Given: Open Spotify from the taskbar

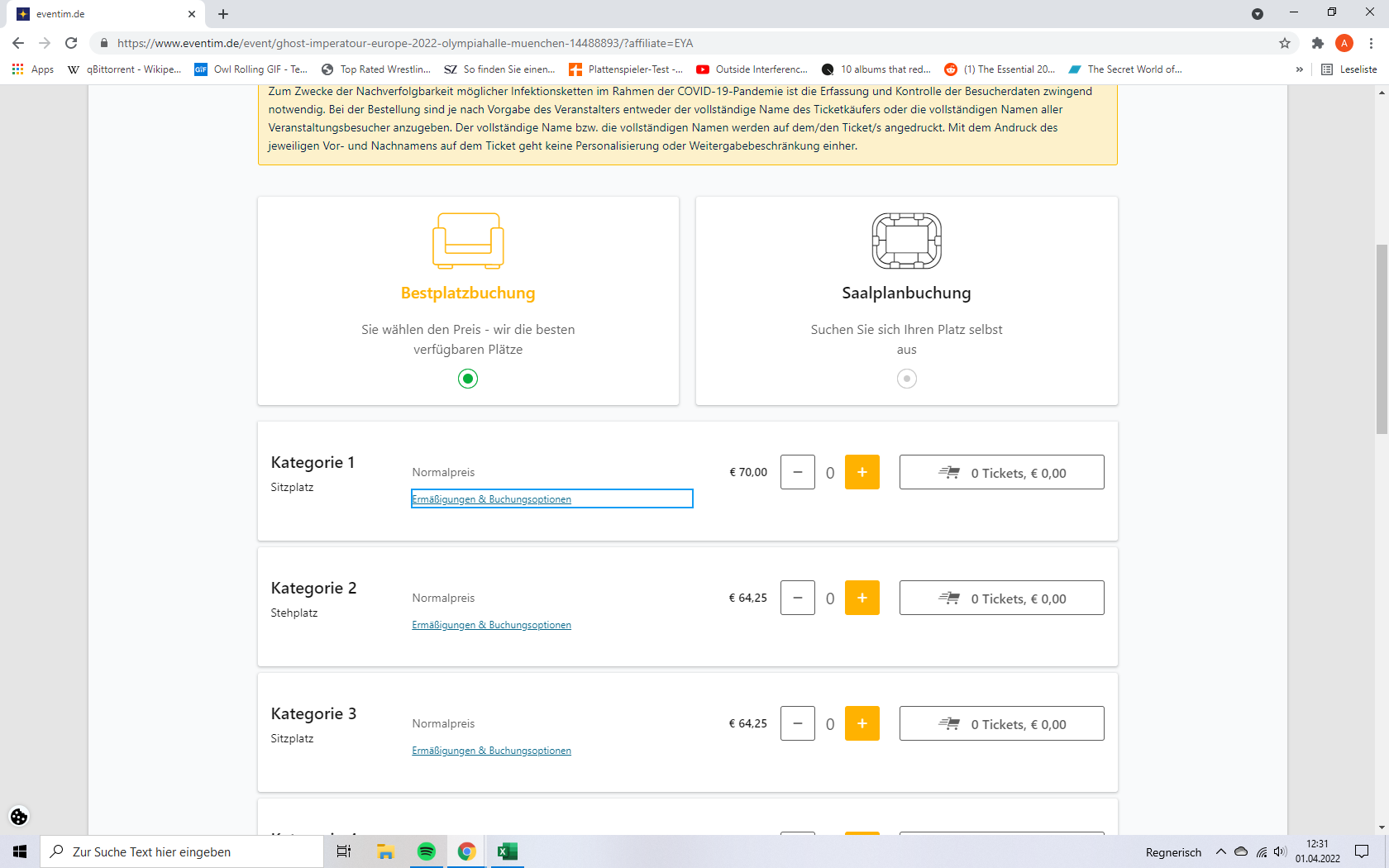Looking at the screenshot, I should point(427,851).
